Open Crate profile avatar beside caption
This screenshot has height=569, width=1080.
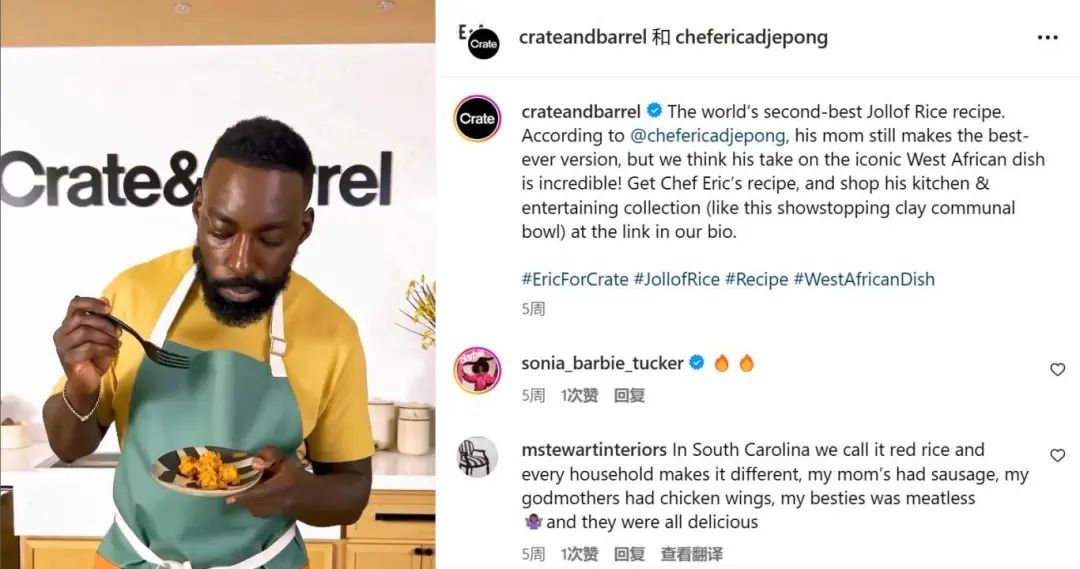point(477,118)
